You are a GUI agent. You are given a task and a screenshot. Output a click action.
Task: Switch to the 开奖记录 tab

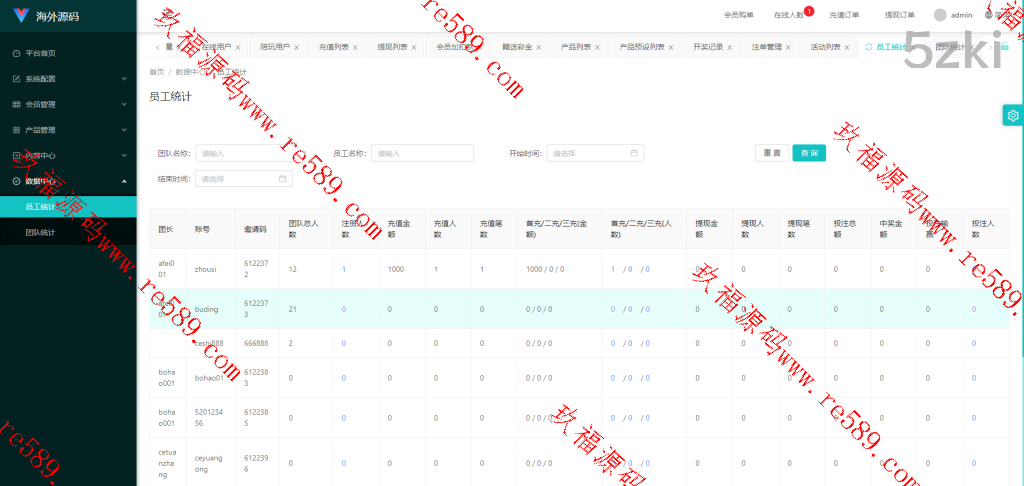pyautogui.click(x=708, y=47)
